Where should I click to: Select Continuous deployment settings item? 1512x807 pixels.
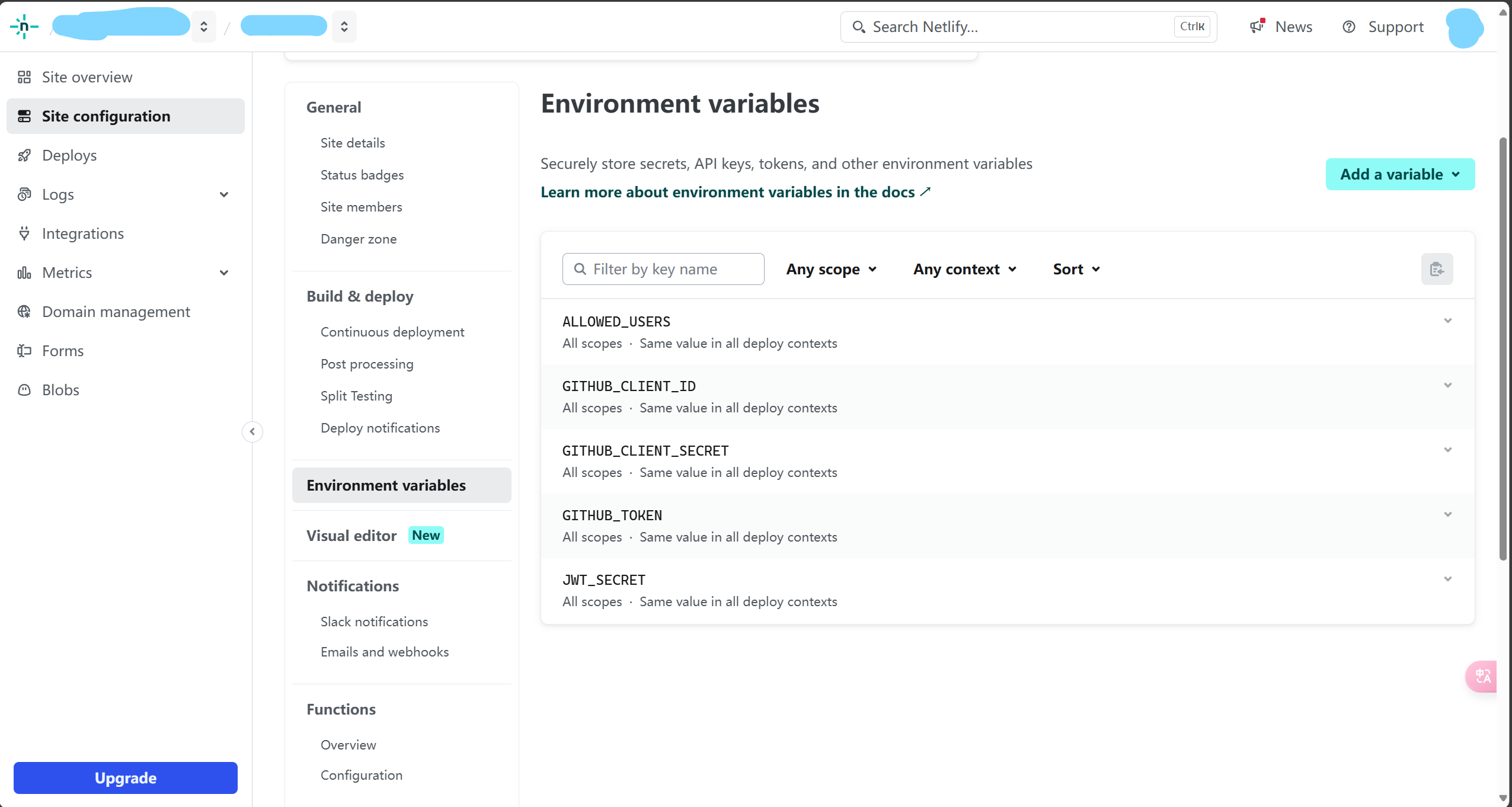392,332
